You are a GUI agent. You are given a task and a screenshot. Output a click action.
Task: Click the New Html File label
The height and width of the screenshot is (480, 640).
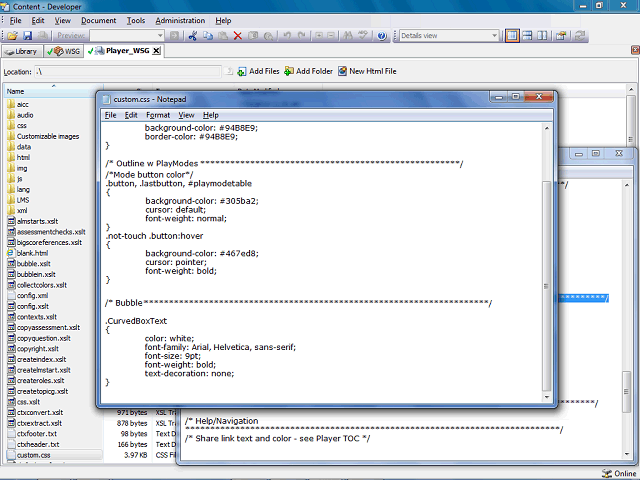coord(373,71)
